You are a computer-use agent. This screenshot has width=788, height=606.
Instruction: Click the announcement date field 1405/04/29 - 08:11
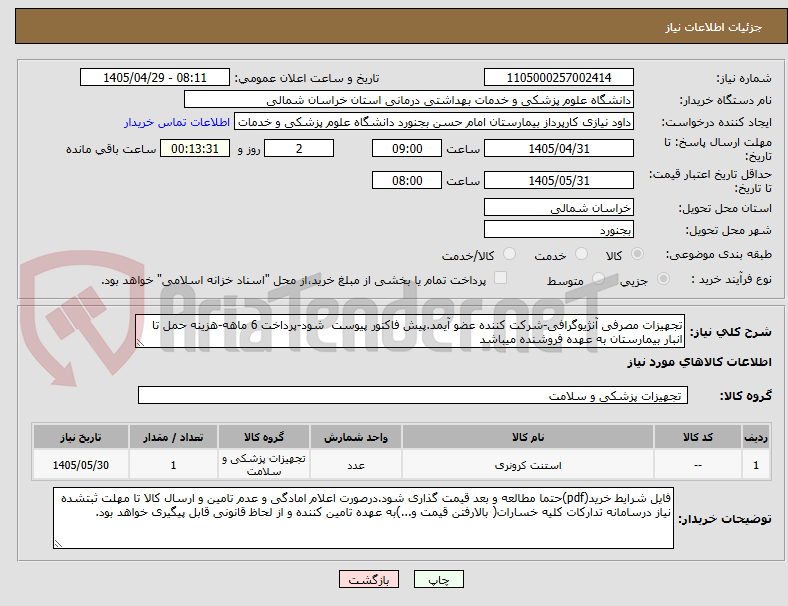tap(155, 77)
